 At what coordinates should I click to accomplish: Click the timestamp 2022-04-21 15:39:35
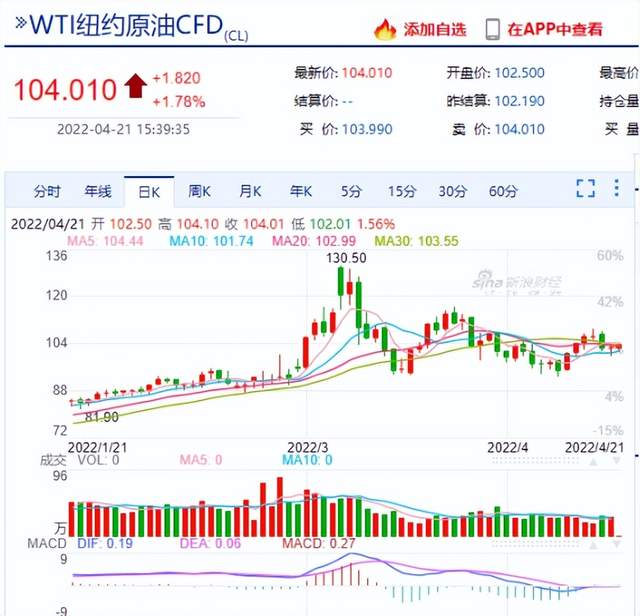[x=123, y=129]
